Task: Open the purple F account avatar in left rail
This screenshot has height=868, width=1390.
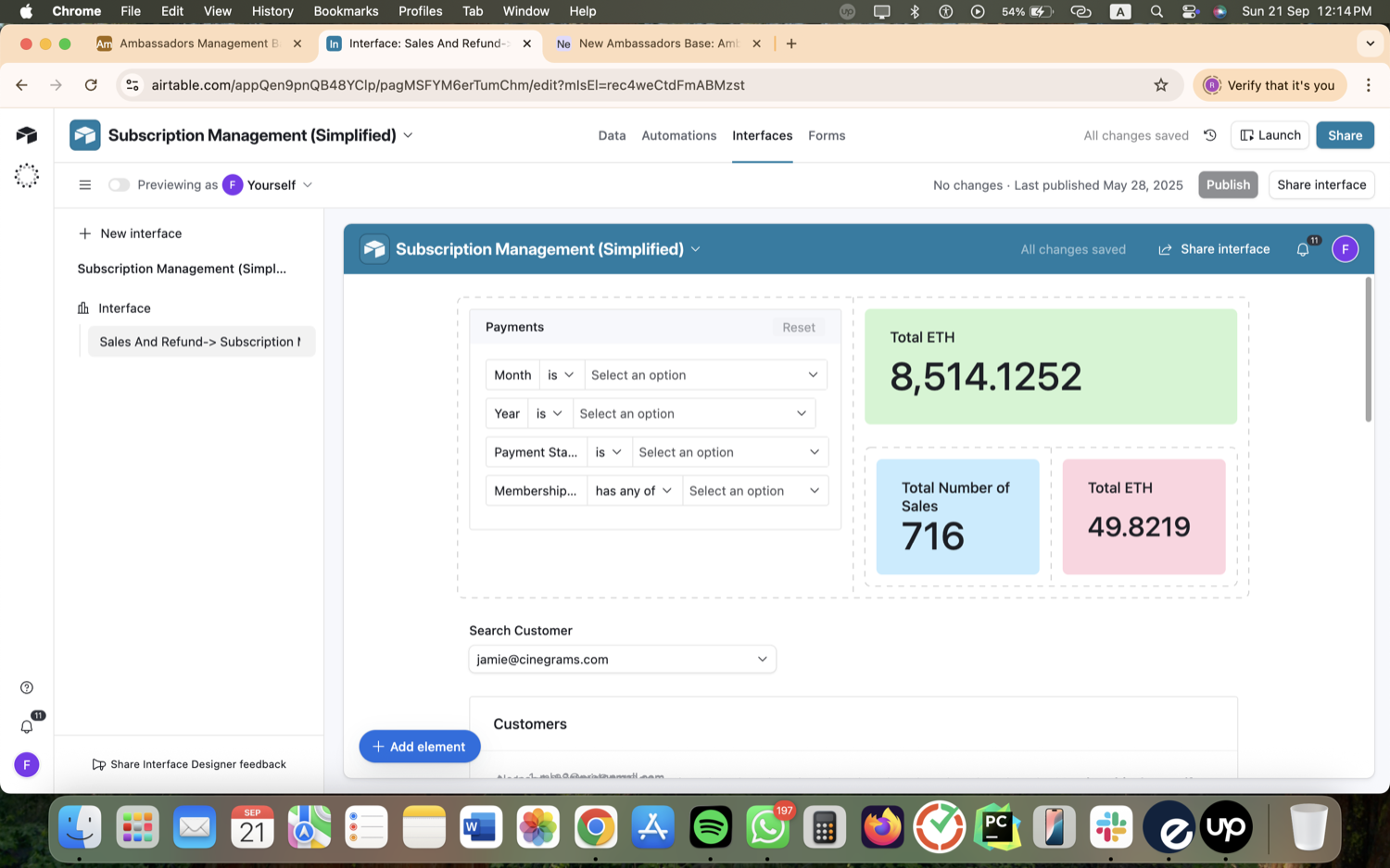Action: click(27, 764)
